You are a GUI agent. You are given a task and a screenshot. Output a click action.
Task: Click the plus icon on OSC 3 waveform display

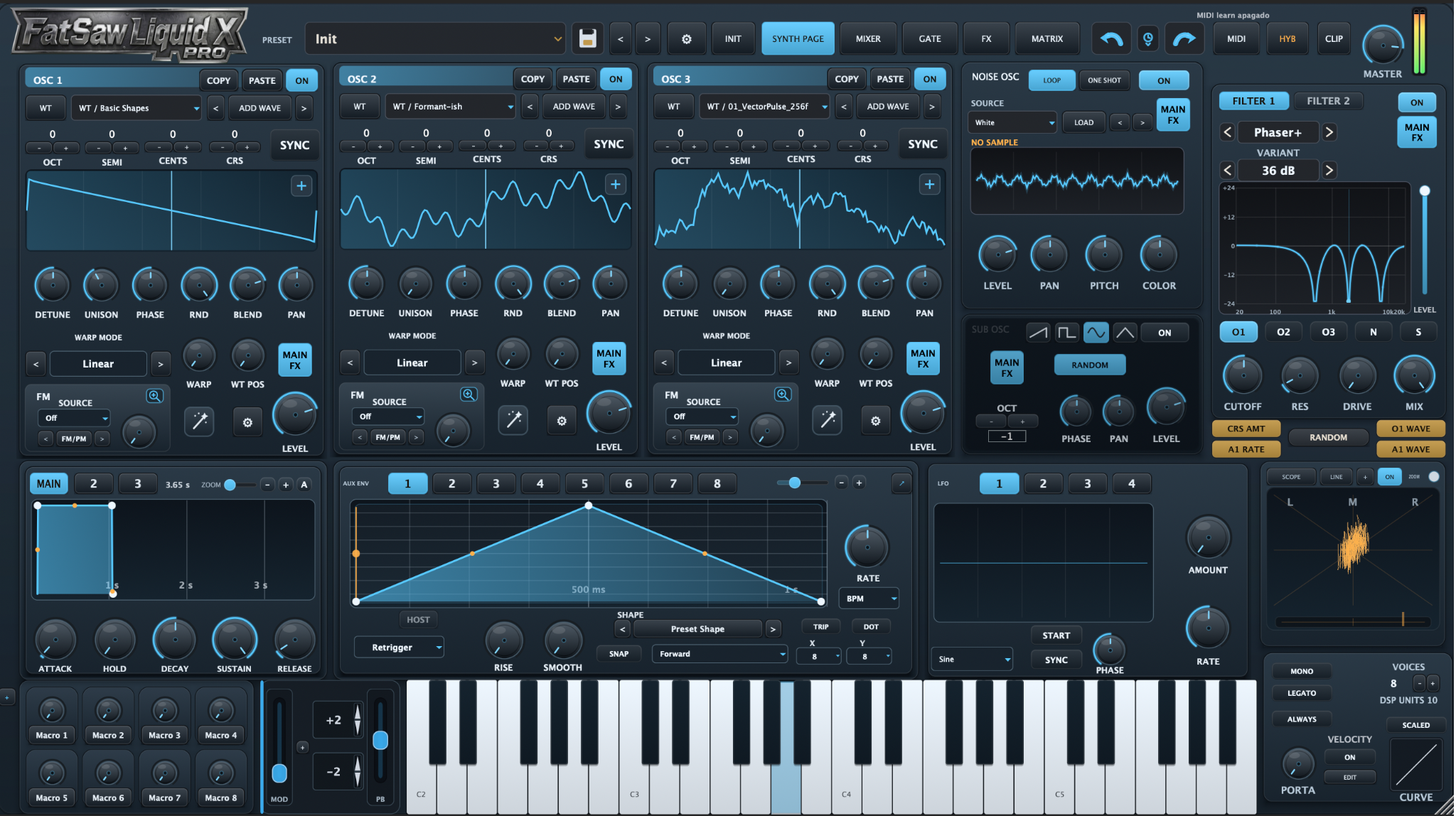[929, 185]
